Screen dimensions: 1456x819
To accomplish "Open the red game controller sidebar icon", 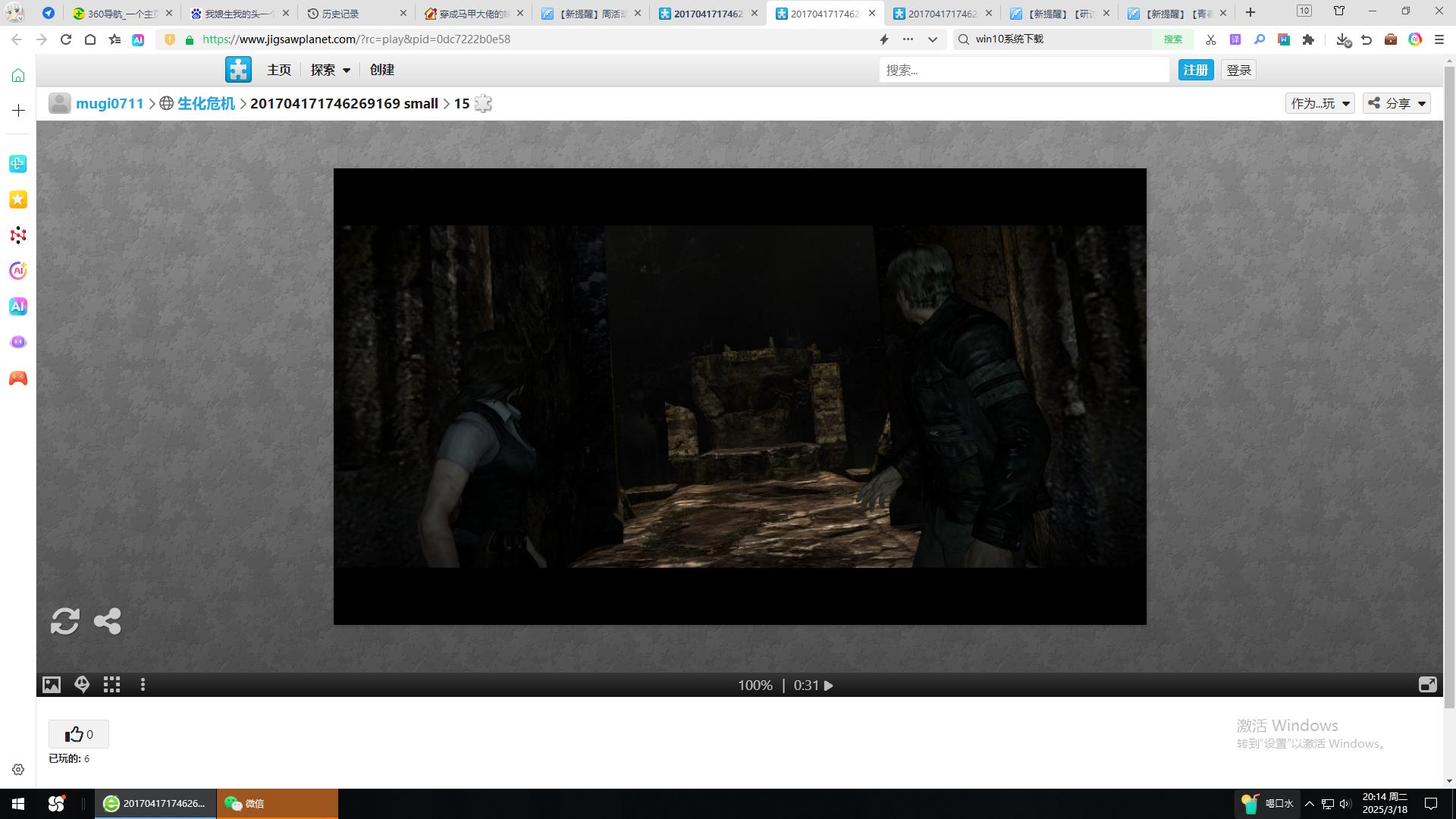I will [18, 378].
